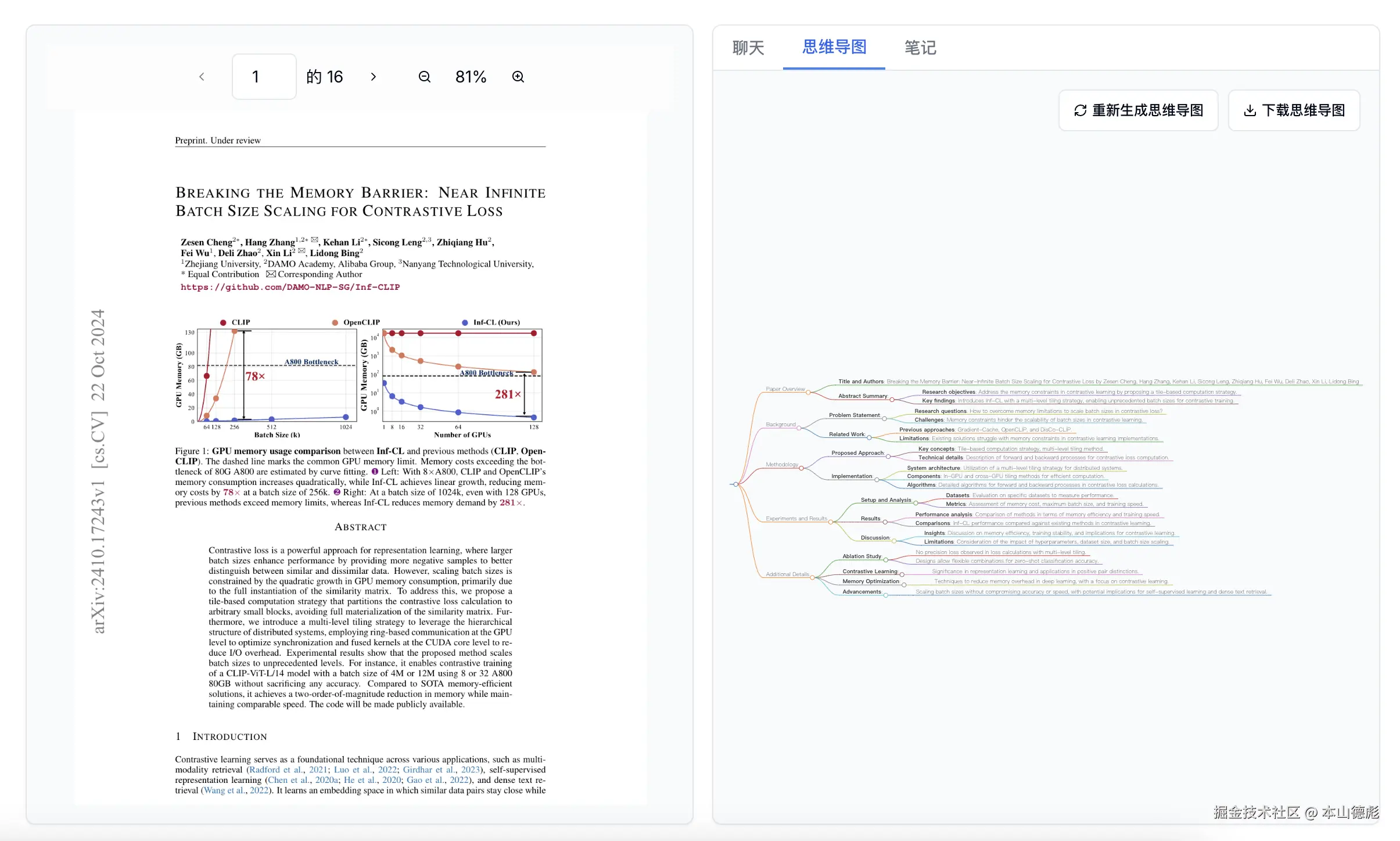Screen dimensions: 1400x841
Task: Regenerate the mind map (重新生成思维导图)
Action: click(1138, 110)
